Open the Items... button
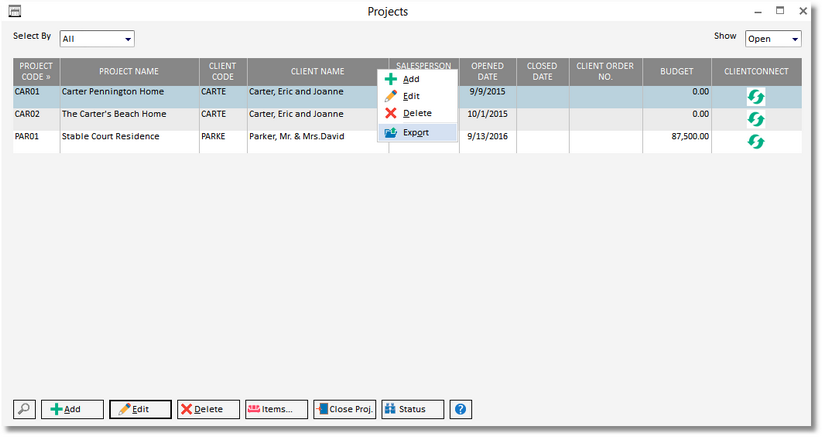822x437 pixels. click(276, 409)
